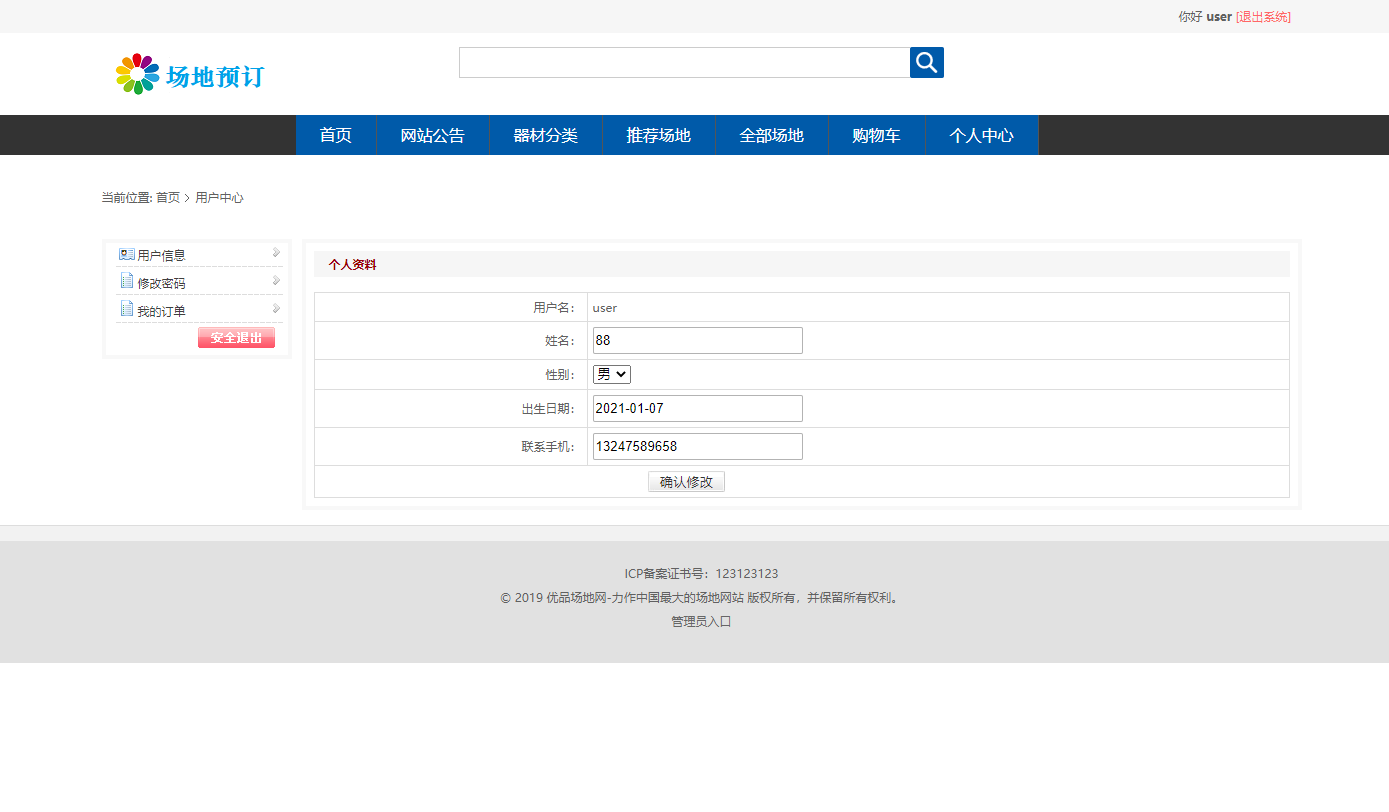This screenshot has height=812, width=1389.
Task: Click the user icon beside 用户信息
Action: (125, 253)
